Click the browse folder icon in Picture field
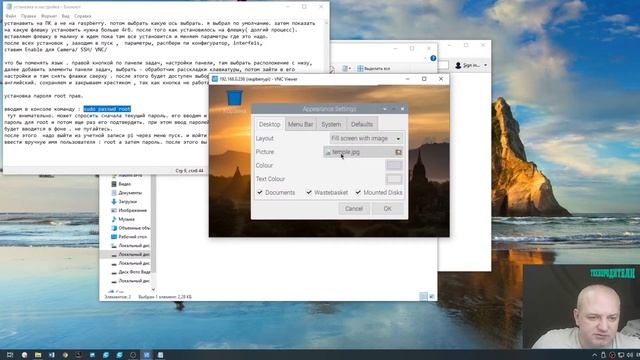640x360 pixels. 398,152
